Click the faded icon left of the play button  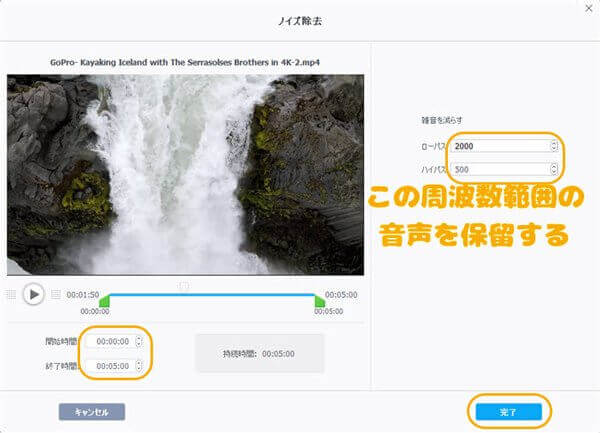[x=11, y=294]
